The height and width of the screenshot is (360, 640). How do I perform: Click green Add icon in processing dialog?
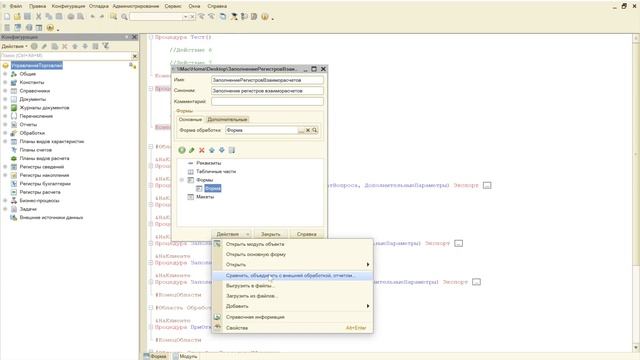pos(182,150)
